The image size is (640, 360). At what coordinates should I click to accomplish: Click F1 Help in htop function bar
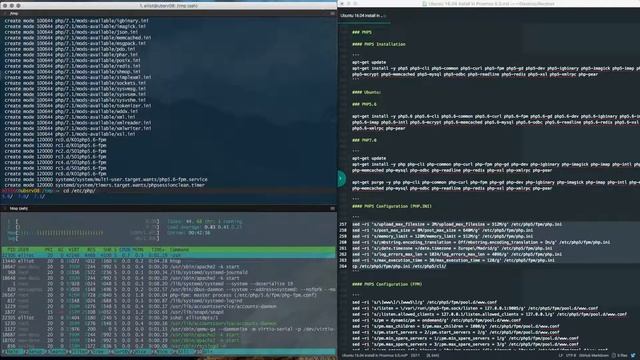(13, 351)
